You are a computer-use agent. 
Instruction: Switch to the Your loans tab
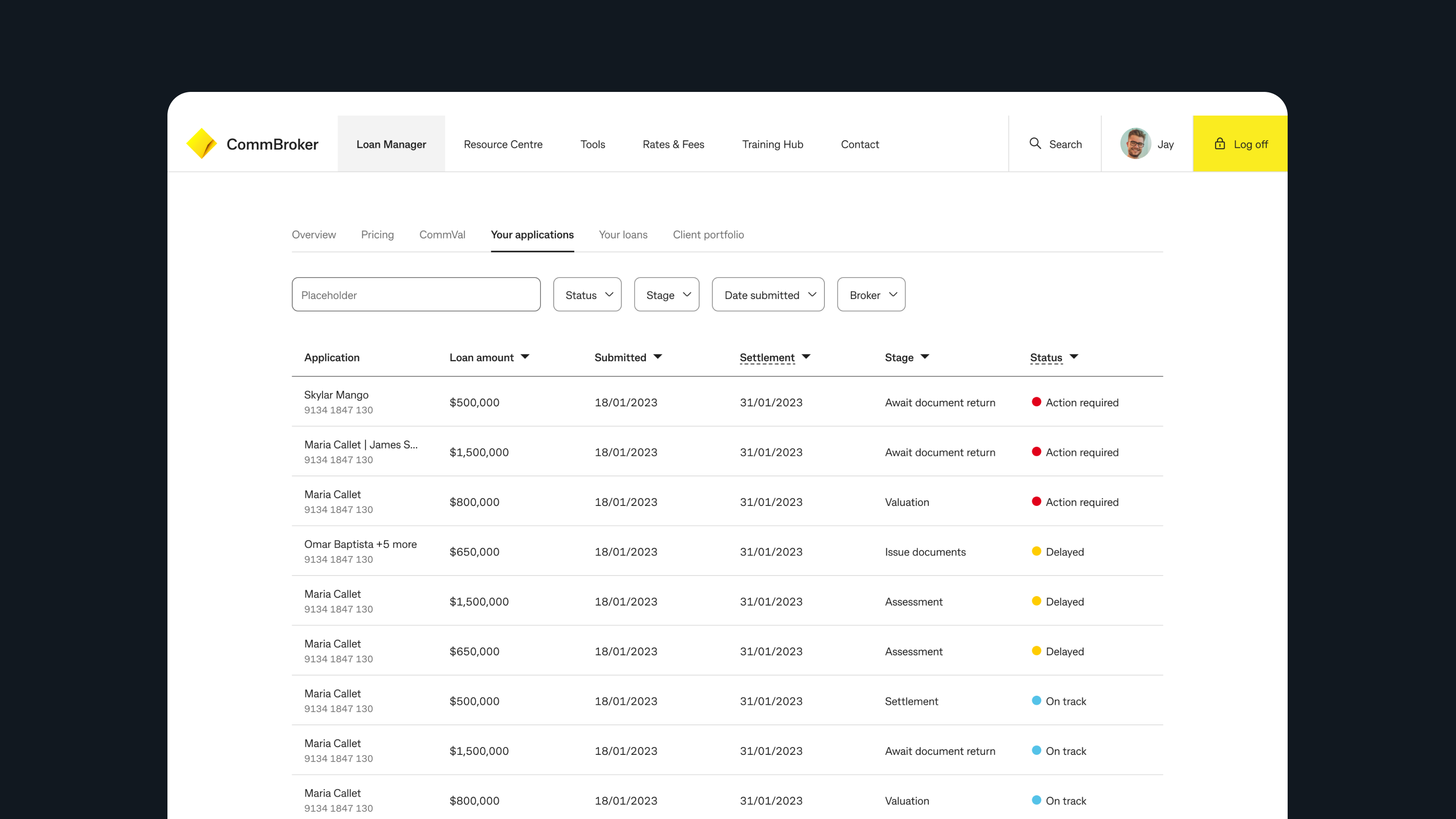pos(623,235)
